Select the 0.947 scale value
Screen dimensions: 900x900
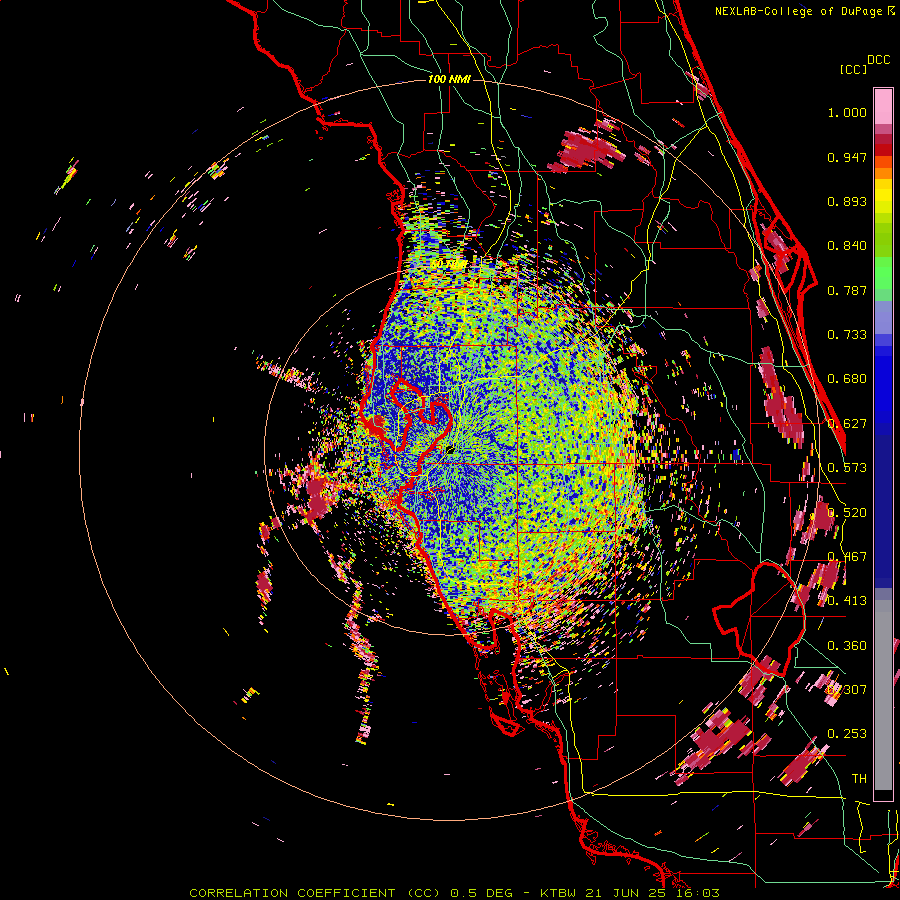[x=847, y=157]
